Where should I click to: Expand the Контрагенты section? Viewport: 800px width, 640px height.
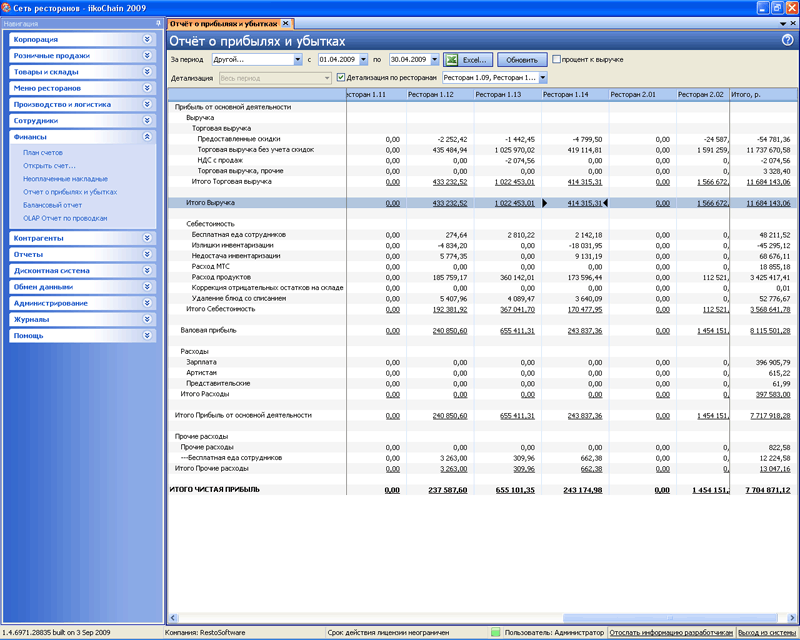pyautogui.click(x=147, y=238)
